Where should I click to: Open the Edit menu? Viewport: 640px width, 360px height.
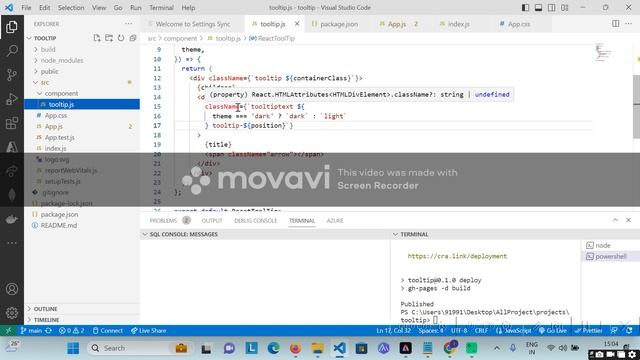44,8
